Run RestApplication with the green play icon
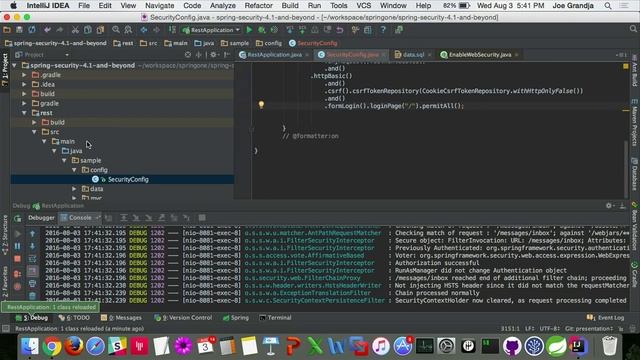 click(x=249, y=30)
